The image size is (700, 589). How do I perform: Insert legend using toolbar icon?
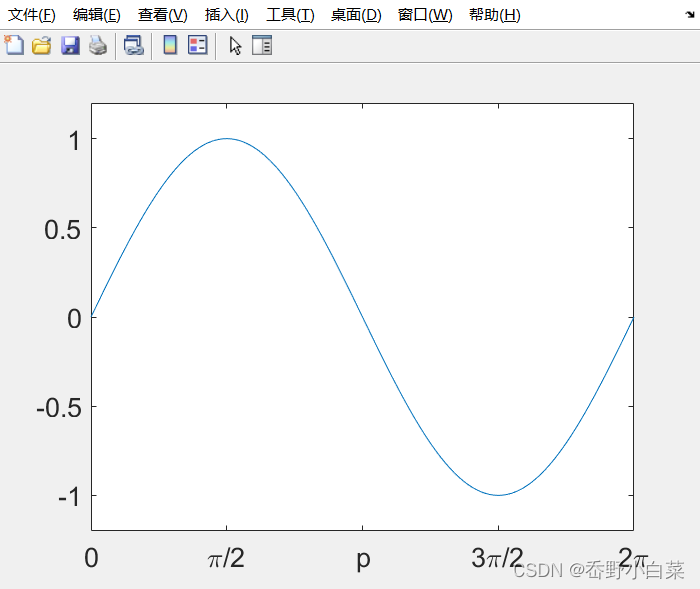click(x=197, y=45)
